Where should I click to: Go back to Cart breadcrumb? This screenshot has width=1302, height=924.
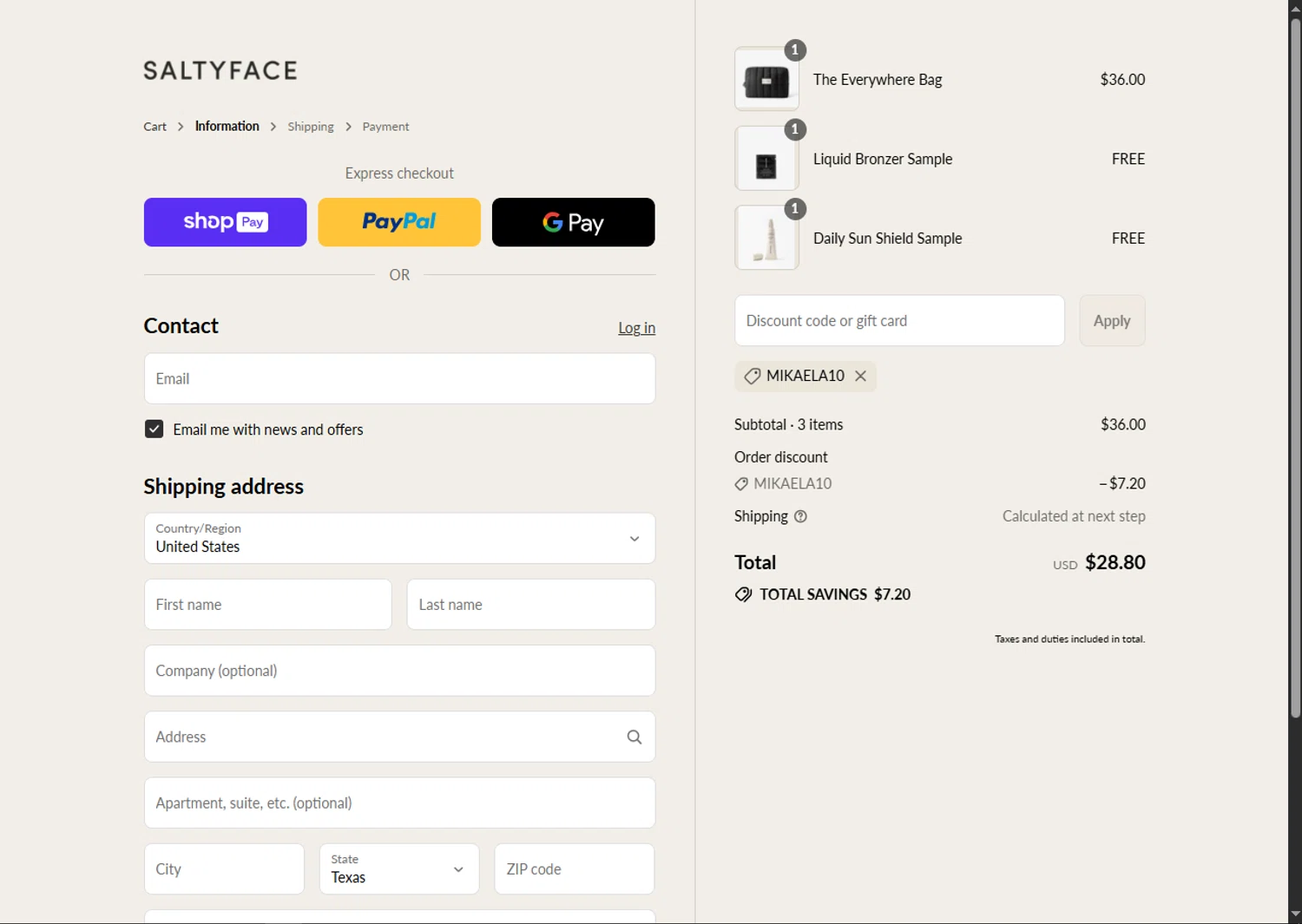[155, 127]
